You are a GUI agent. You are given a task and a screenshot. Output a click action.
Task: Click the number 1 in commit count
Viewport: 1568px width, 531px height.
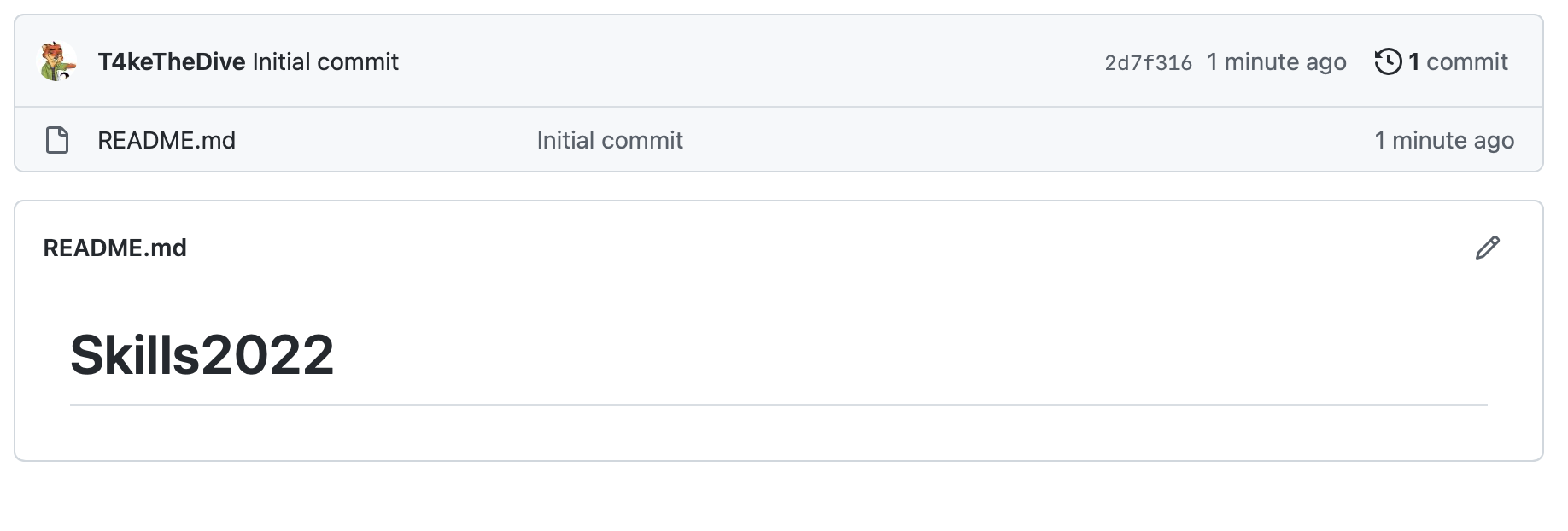click(x=1414, y=61)
